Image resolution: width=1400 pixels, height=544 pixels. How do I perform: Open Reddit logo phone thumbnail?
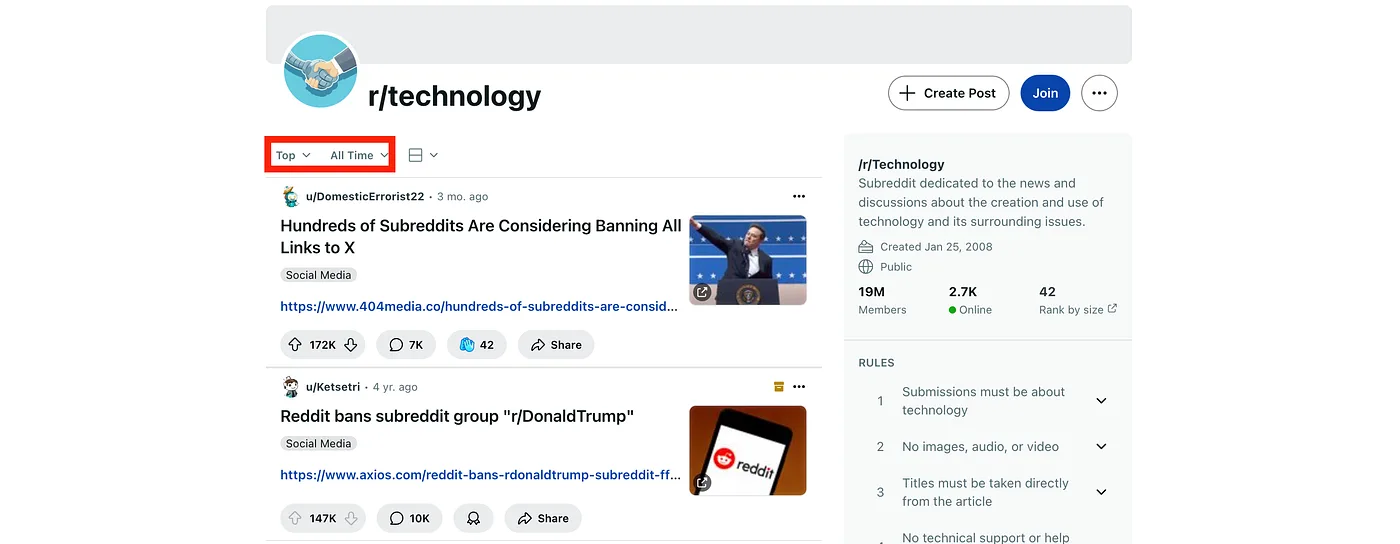click(x=748, y=450)
